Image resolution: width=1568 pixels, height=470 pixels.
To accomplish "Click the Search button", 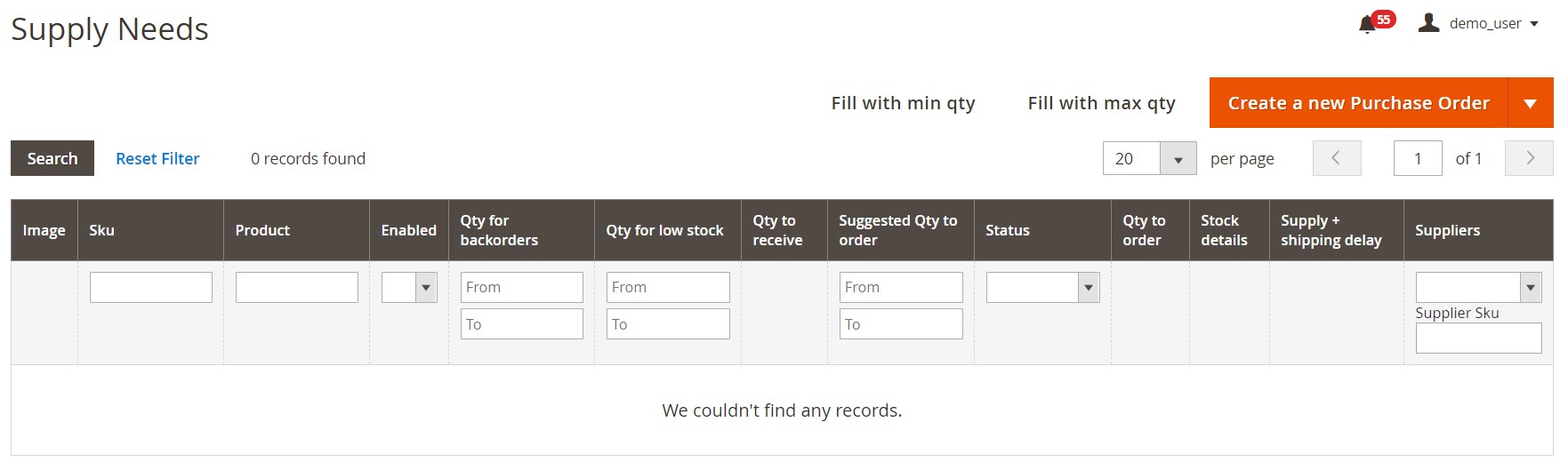I will (x=52, y=158).
